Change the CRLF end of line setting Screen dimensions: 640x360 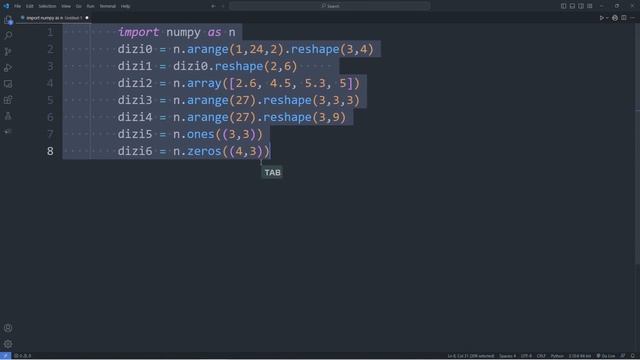click(x=541, y=356)
